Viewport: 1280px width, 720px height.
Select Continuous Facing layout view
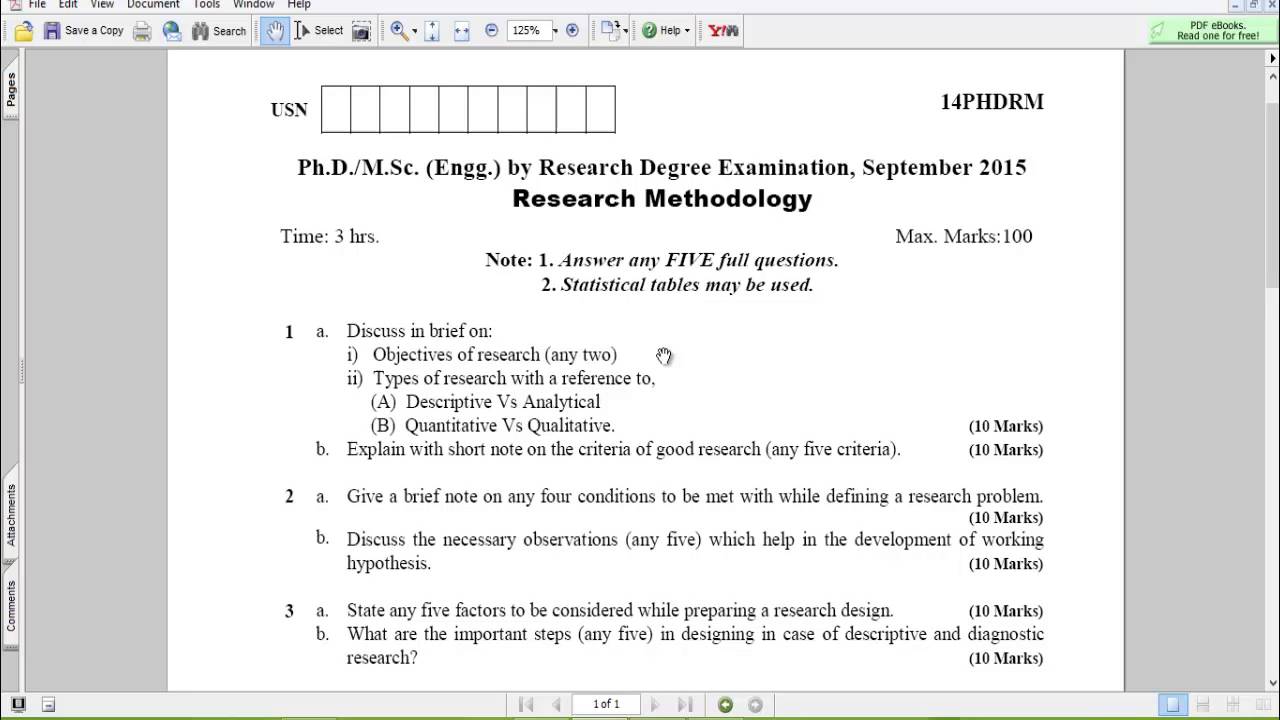1233,705
